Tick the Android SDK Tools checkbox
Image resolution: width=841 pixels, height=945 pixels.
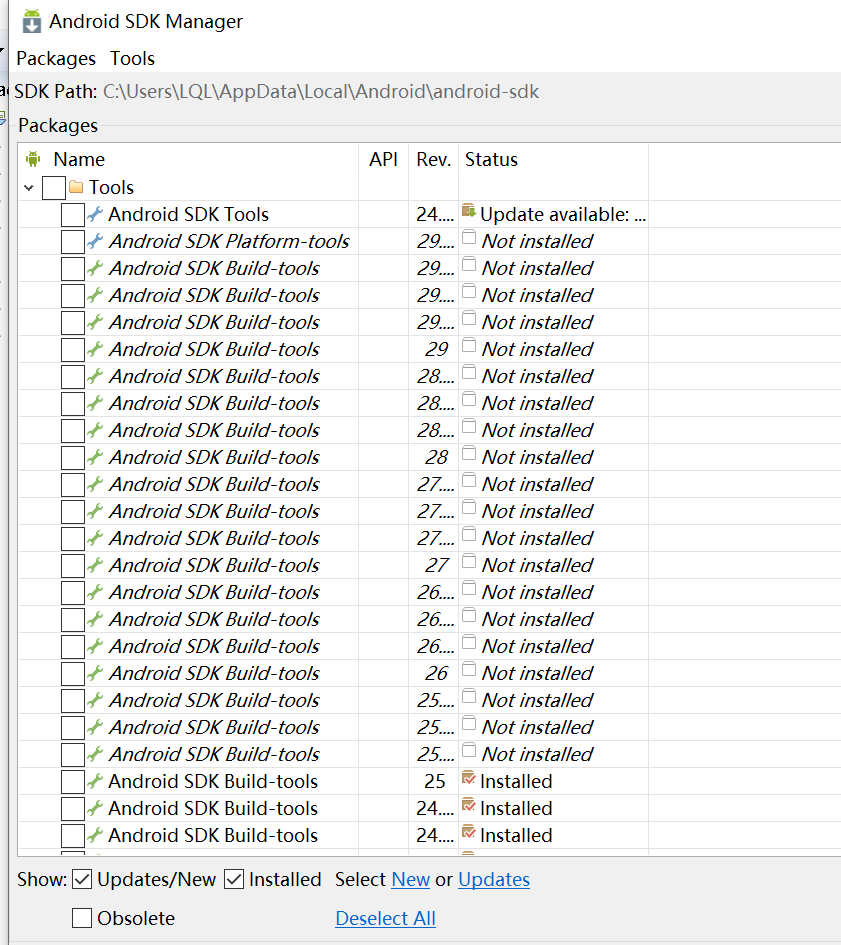click(x=73, y=215)
